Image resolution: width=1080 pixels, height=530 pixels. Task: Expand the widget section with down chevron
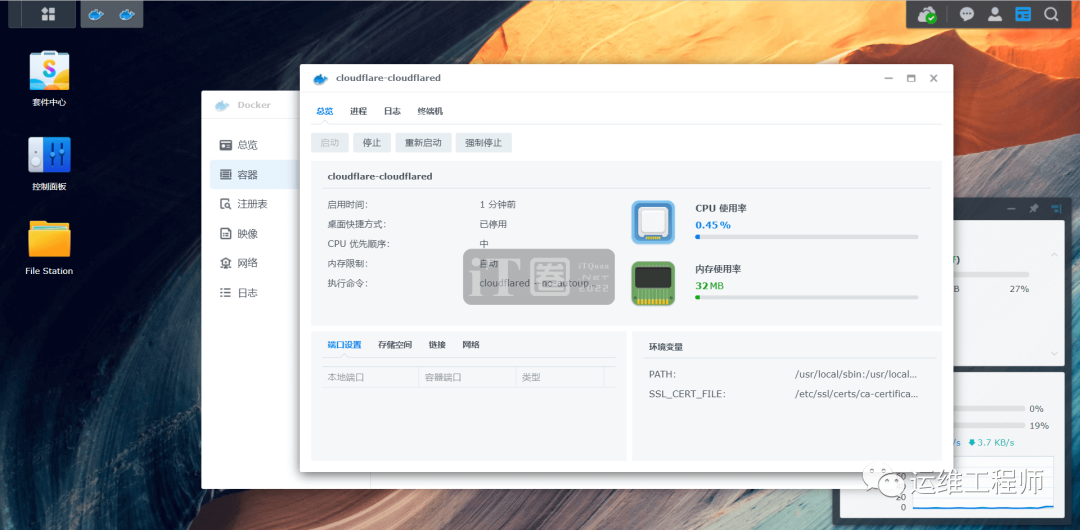click(x=1054, y=353)
